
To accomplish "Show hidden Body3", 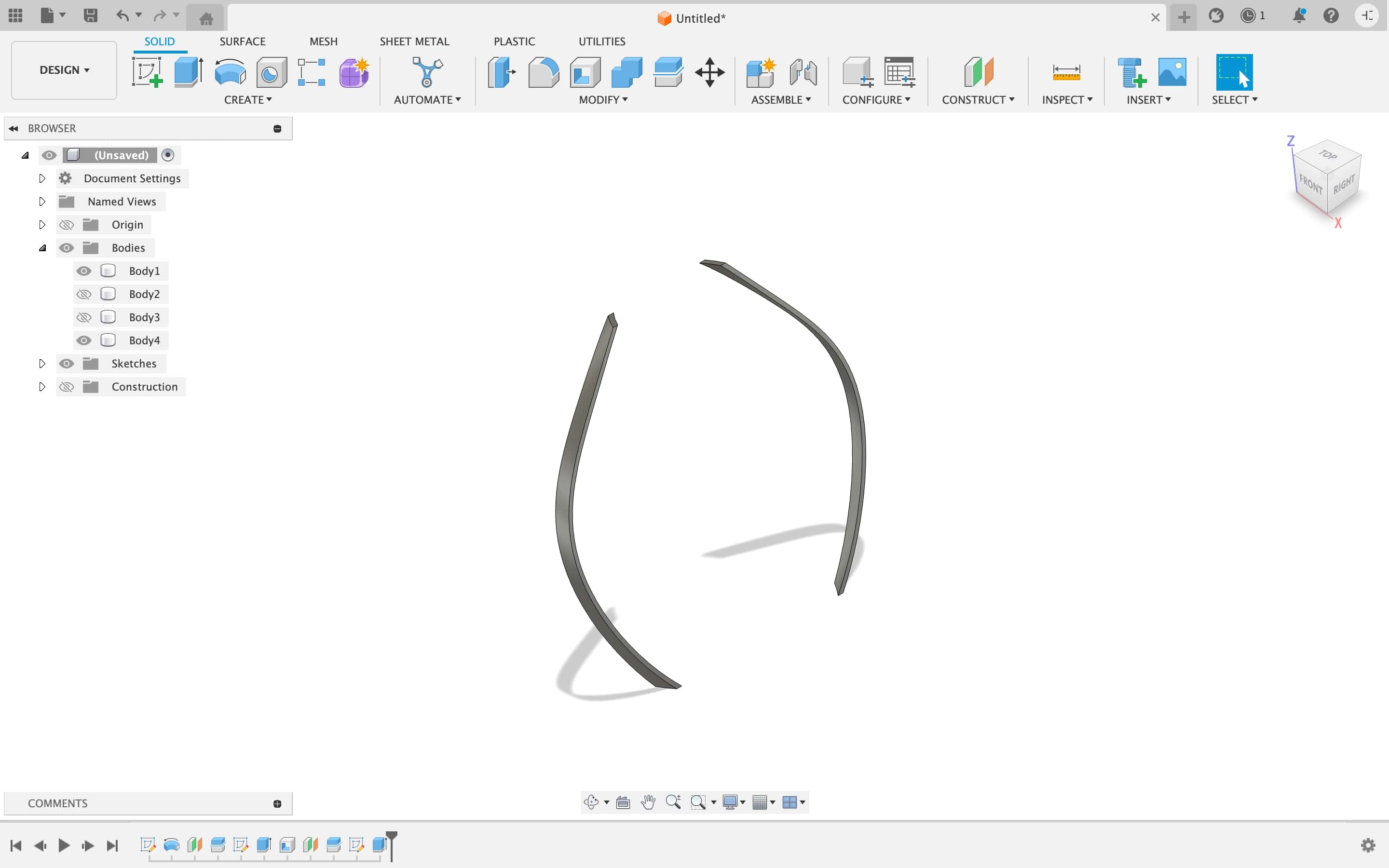I will coord(84,317).
